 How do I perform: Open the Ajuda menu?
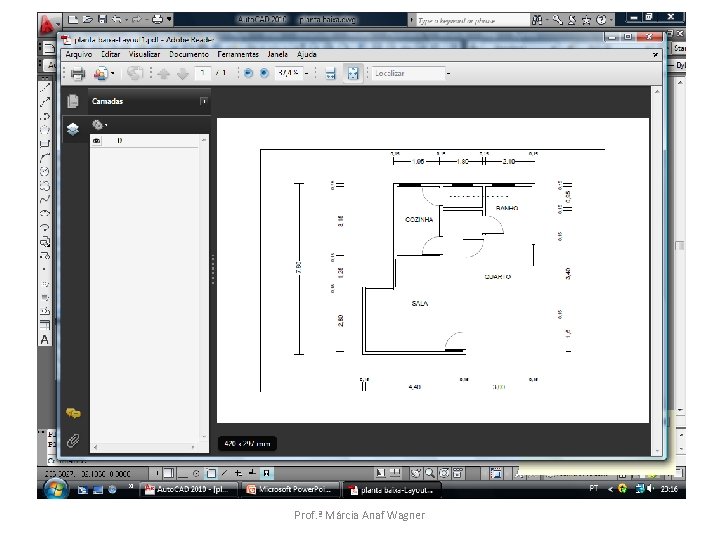[306, 54]
